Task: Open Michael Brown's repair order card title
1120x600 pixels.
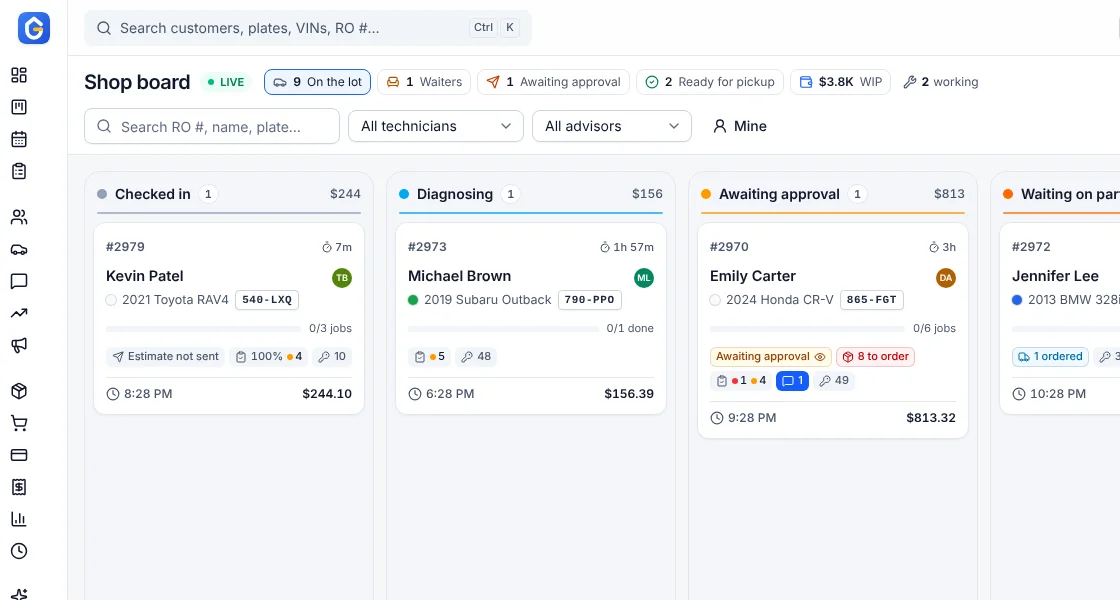Action: pyautogui.click(x=459, y=276)
